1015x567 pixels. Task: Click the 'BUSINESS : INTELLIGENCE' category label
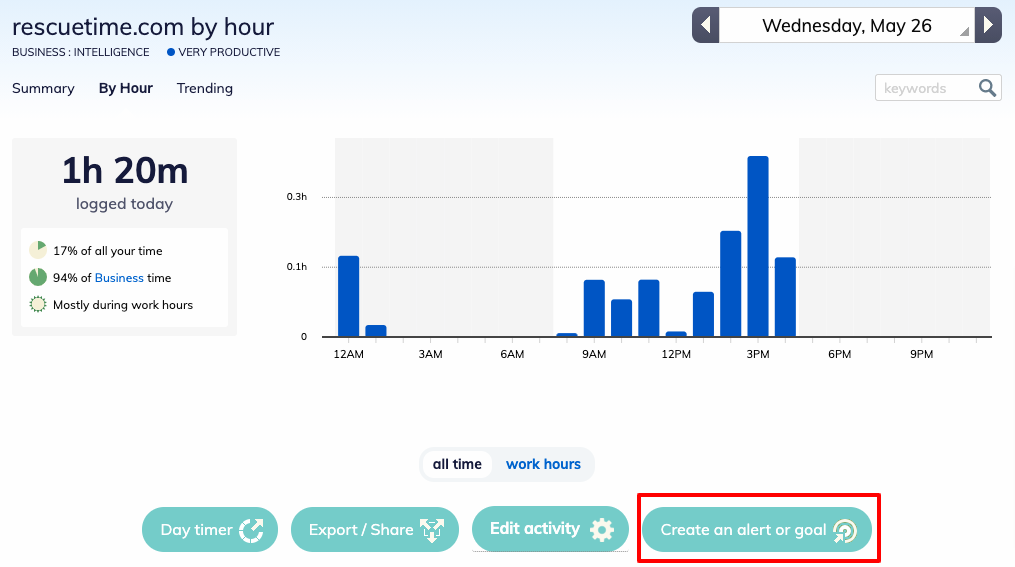(81, 52)
